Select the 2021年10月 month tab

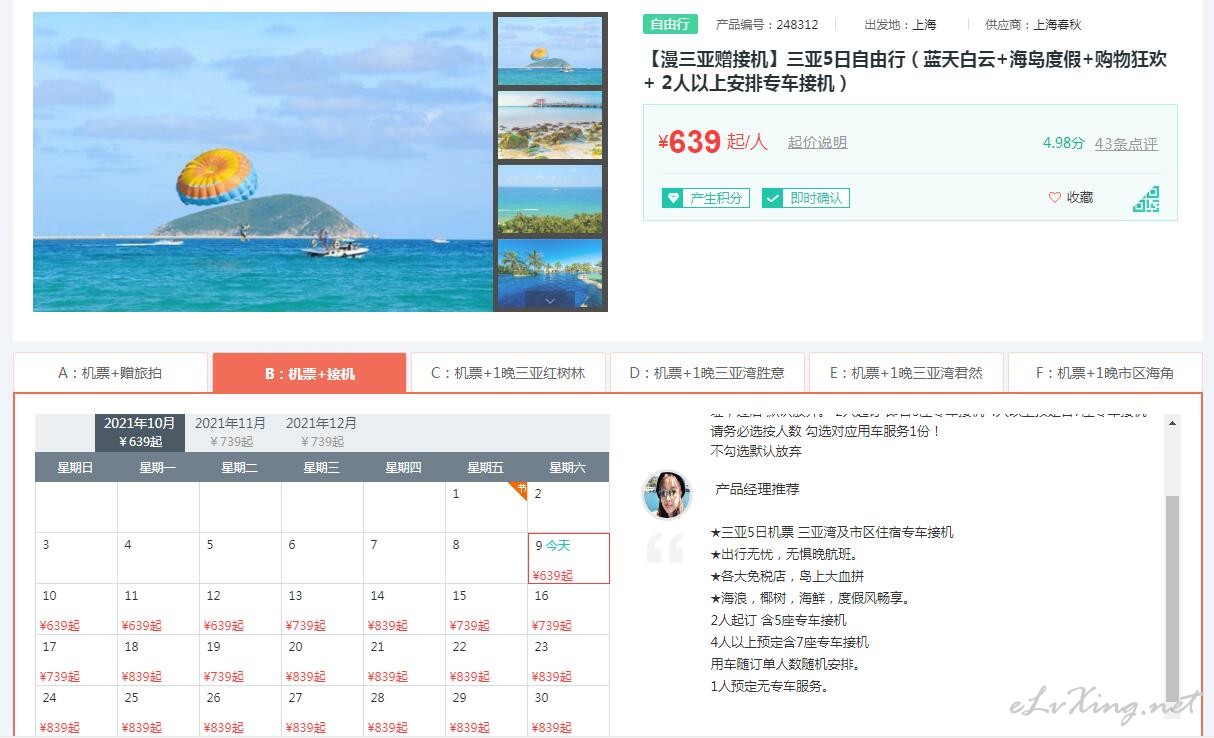click(140, 432)
